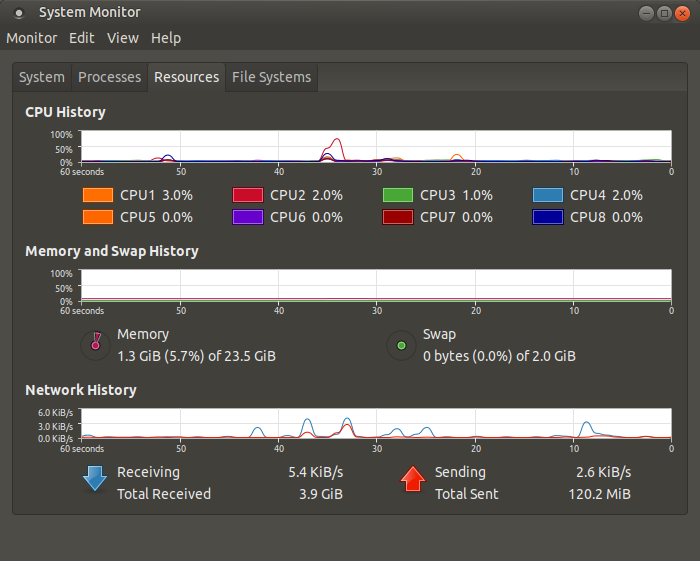Open the Edit menu
The height and width of the screenshot is (561, 700).
coord(82,38)
